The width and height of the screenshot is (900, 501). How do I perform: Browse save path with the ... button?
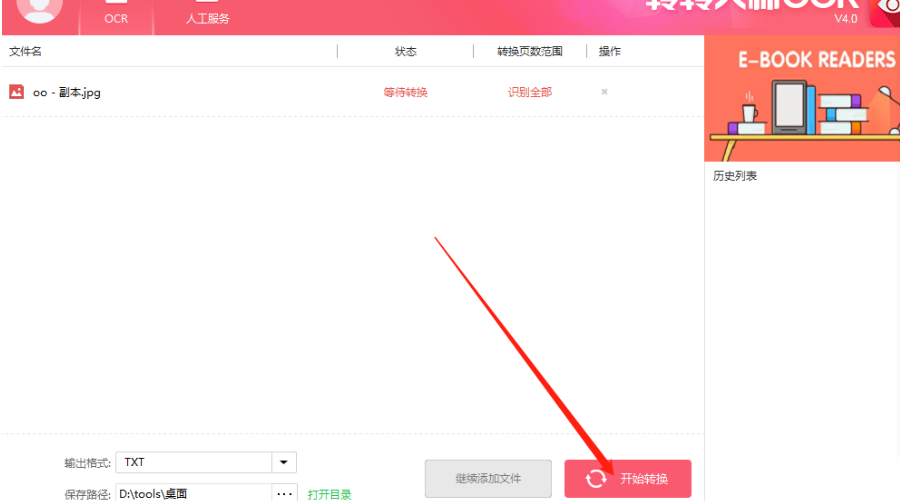coord(285,493)
